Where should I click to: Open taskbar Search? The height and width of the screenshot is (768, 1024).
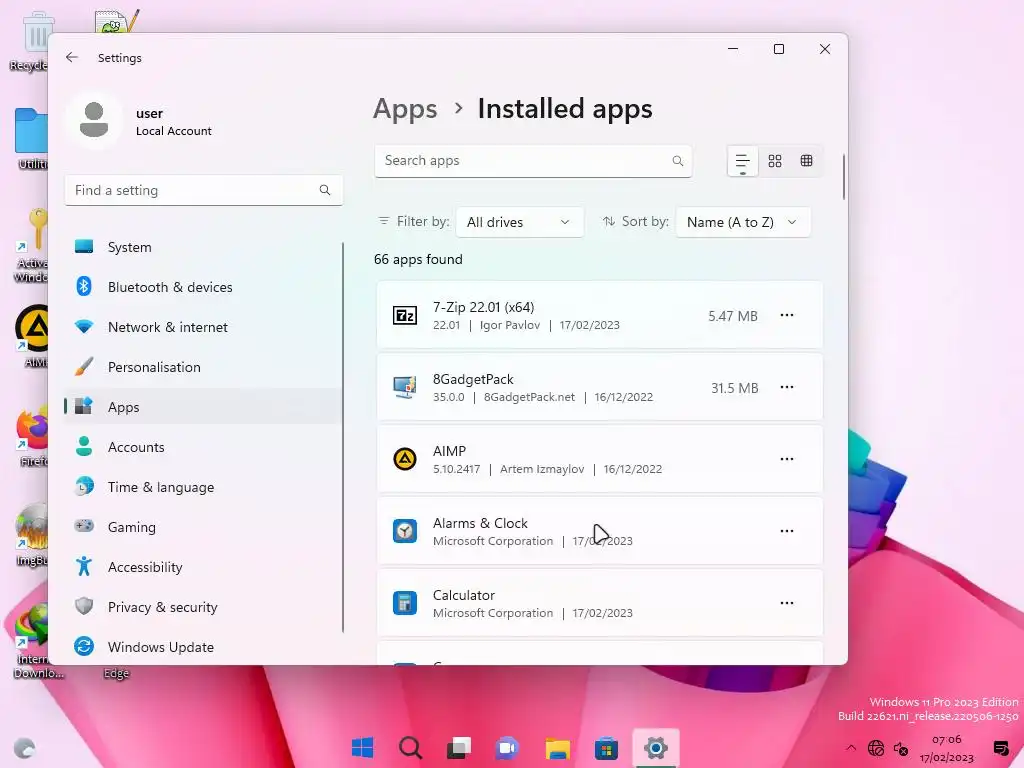tap(411, 747)
